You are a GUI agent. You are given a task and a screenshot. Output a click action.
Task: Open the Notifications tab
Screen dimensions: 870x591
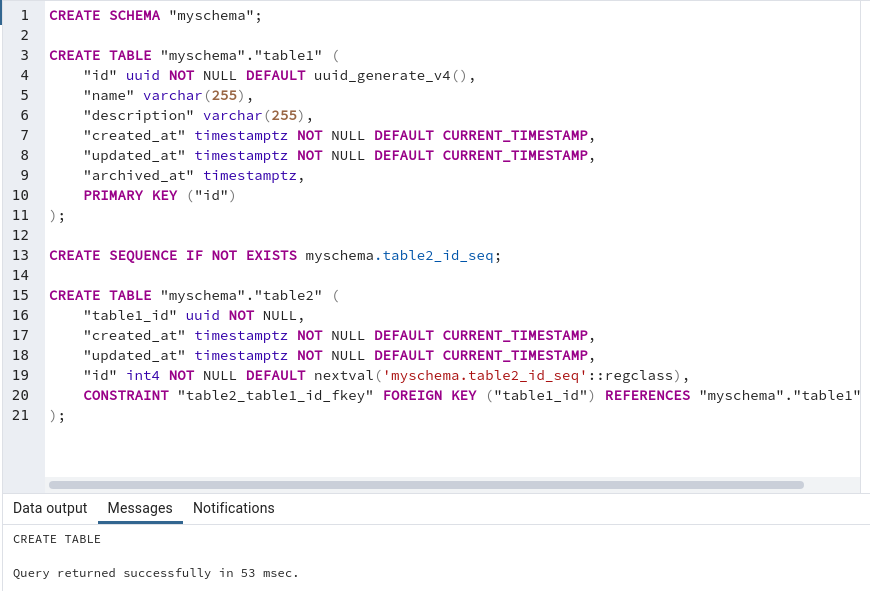233,508
